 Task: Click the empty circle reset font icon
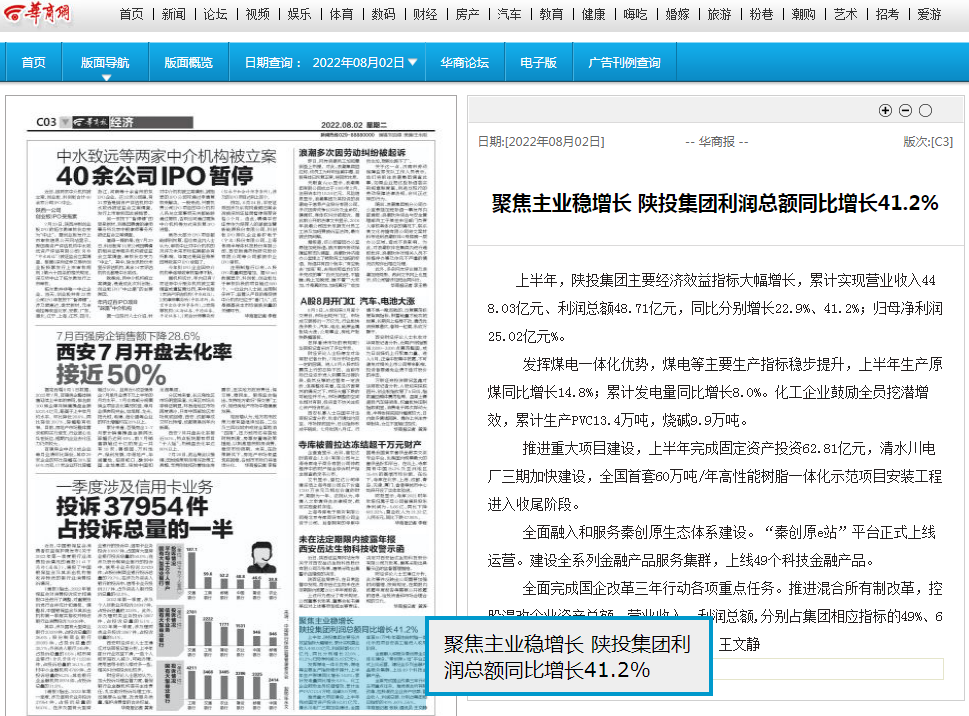coord(925,111)
